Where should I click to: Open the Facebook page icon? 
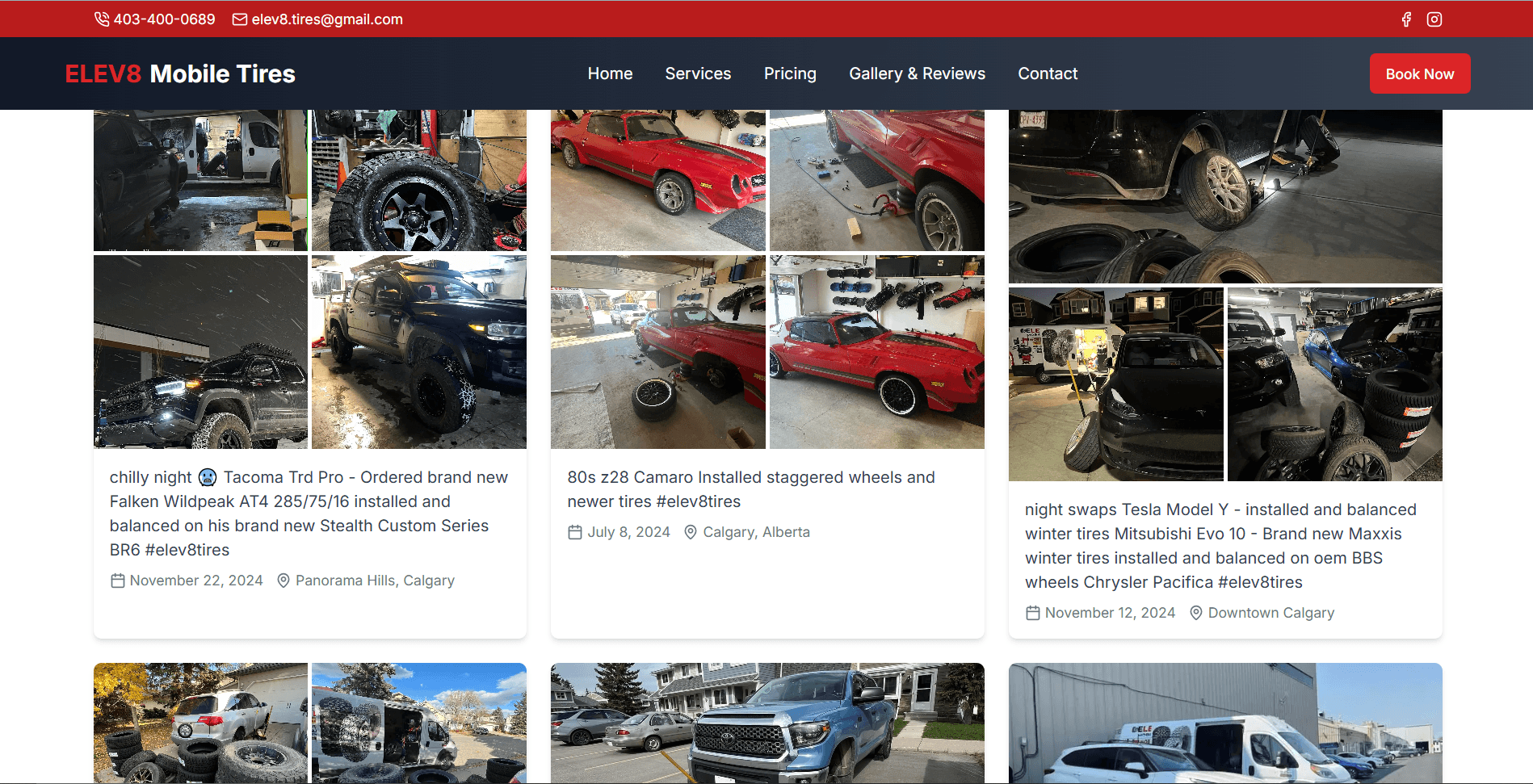tap(1406, 19)
